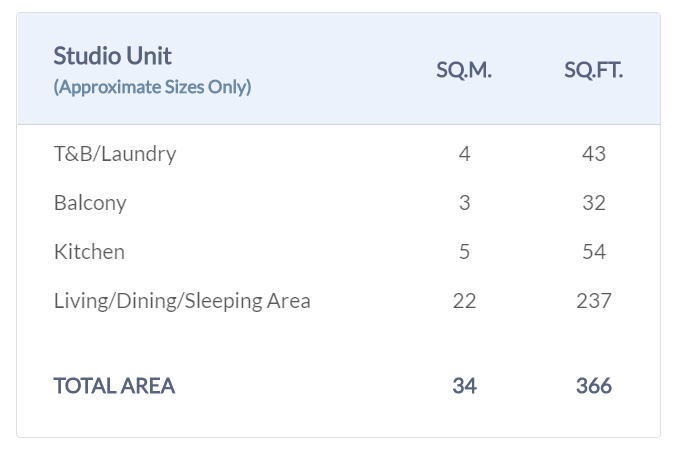Click the SQ.FT. column header
674x449 pixels.
[x=593, y=71]
